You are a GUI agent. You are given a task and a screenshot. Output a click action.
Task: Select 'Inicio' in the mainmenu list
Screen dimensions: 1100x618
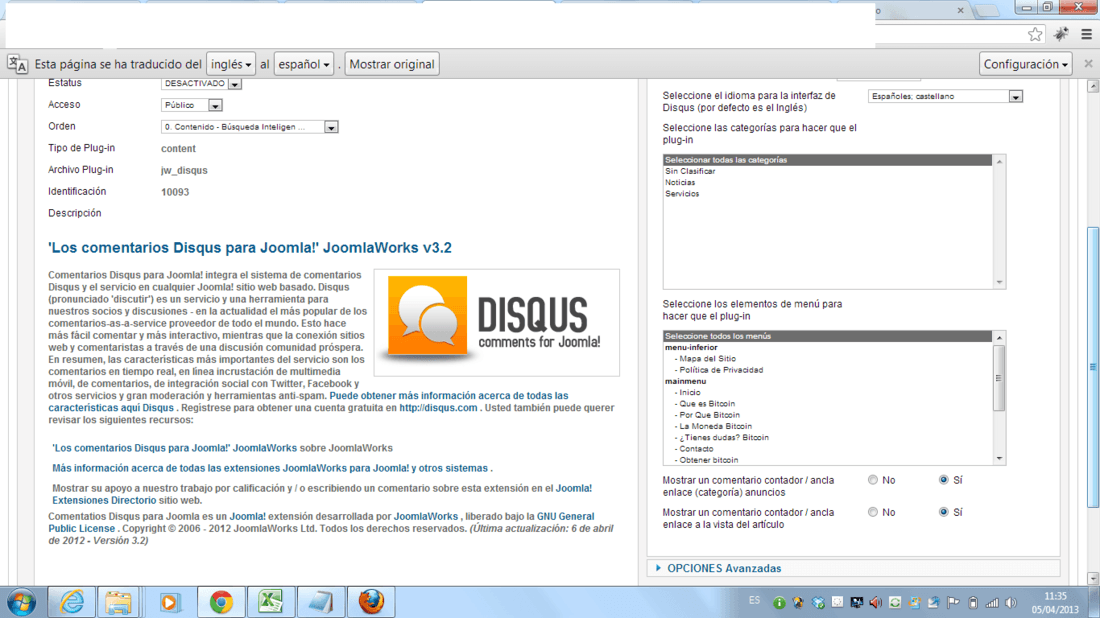[690, 392]
